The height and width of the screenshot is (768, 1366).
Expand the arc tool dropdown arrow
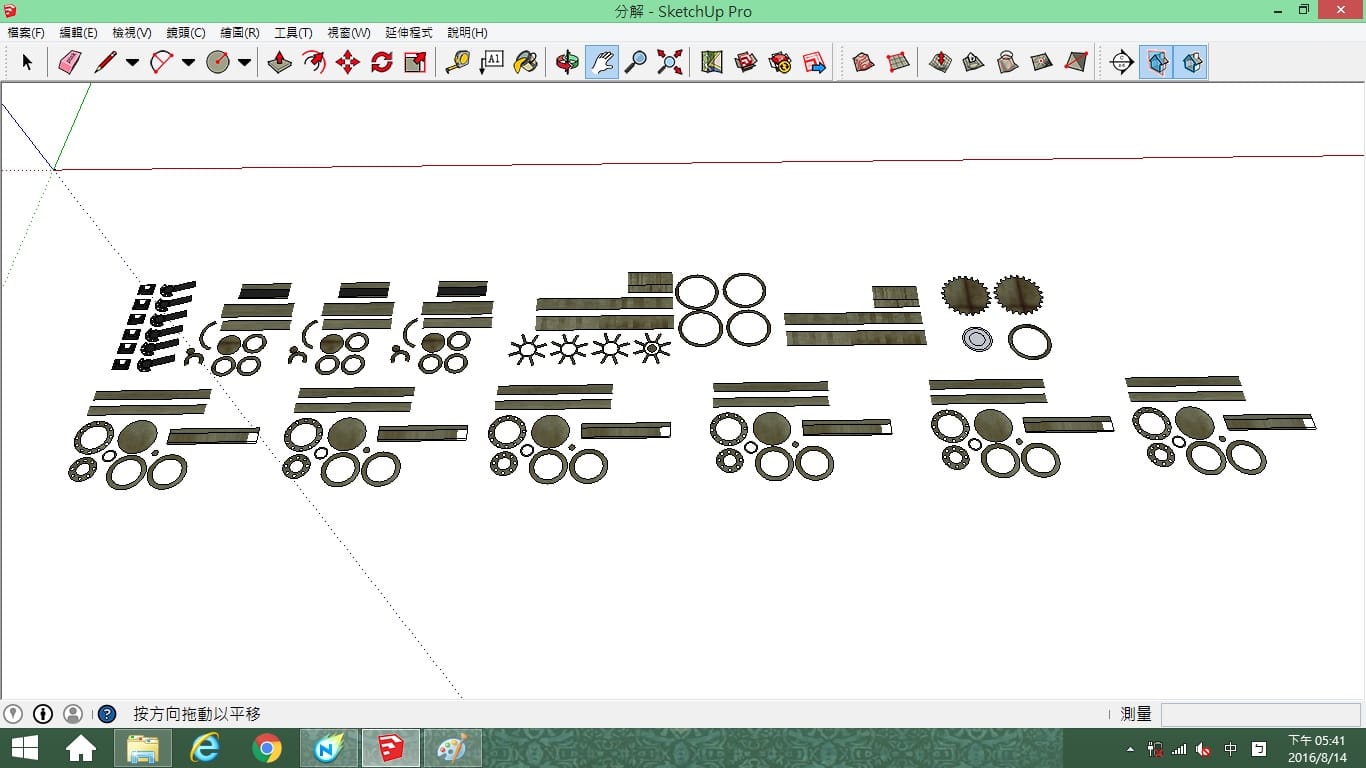(x=188, y=62)
